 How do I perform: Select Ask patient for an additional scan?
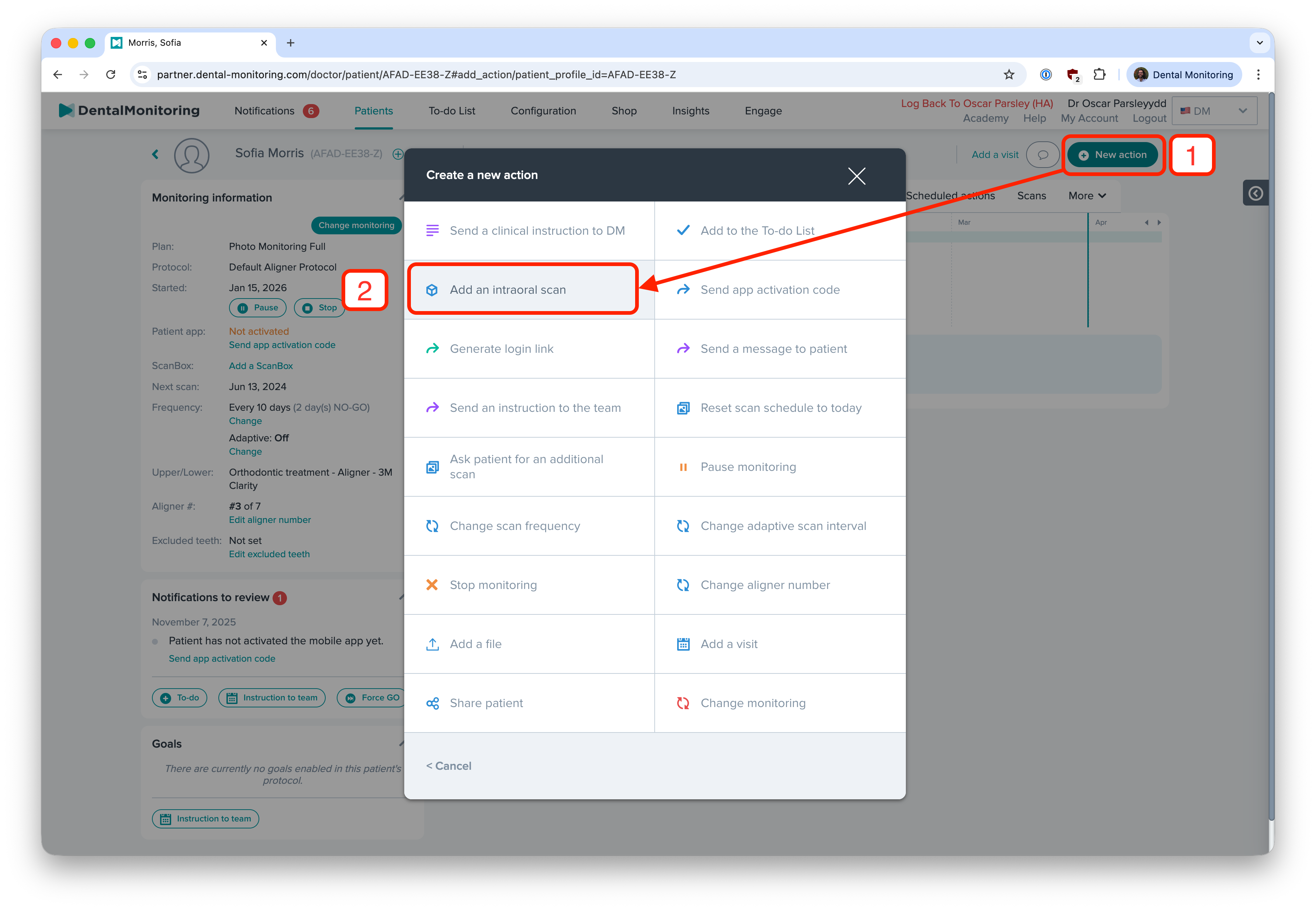pyautogui.click(x=529, y=467)
